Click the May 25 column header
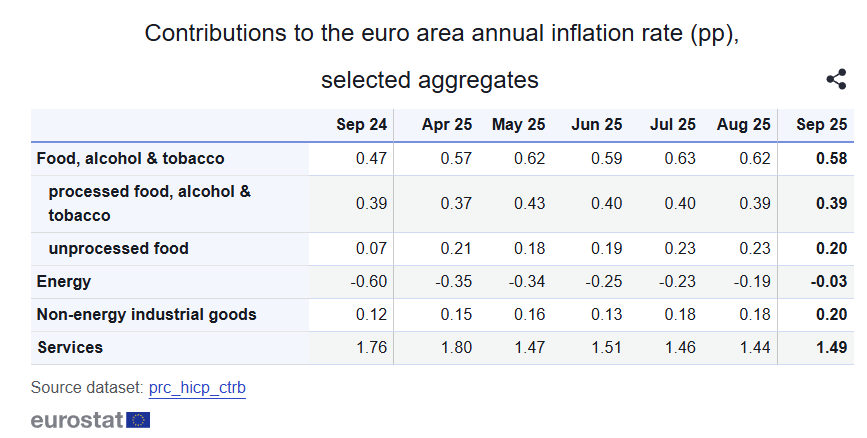 (518, 125)
